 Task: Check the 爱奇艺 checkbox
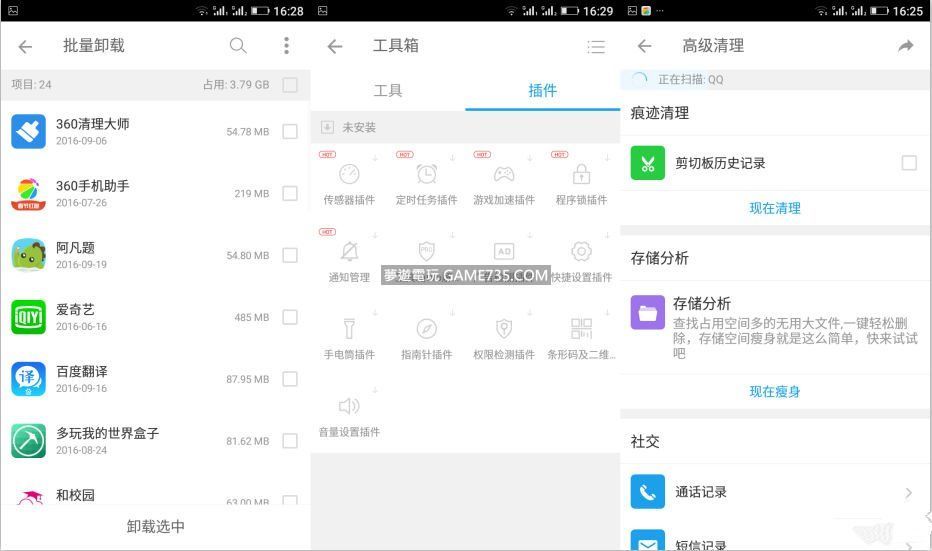tap(290, 317)
